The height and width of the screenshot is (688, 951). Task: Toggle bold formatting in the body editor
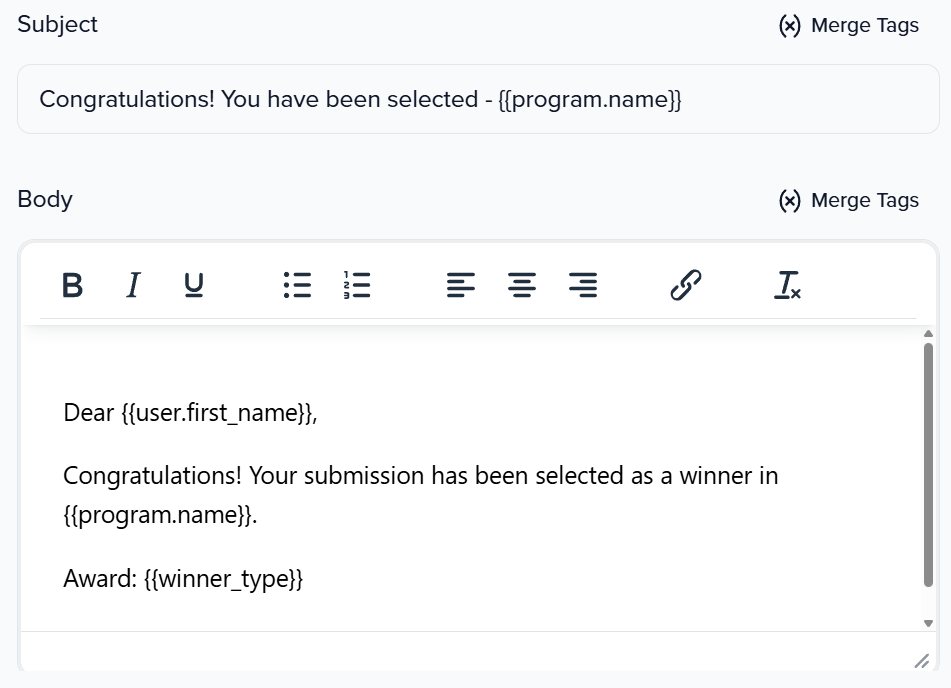pos(72,286)
